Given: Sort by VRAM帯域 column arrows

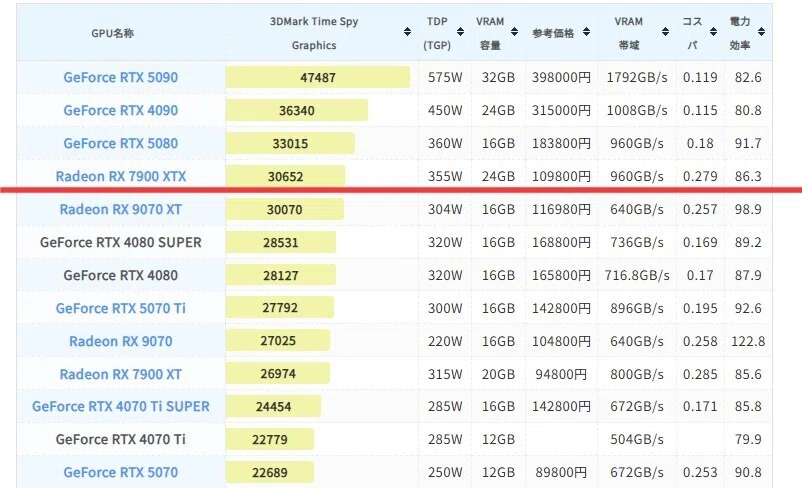Looking at the screenshot, I should (665, 32).
